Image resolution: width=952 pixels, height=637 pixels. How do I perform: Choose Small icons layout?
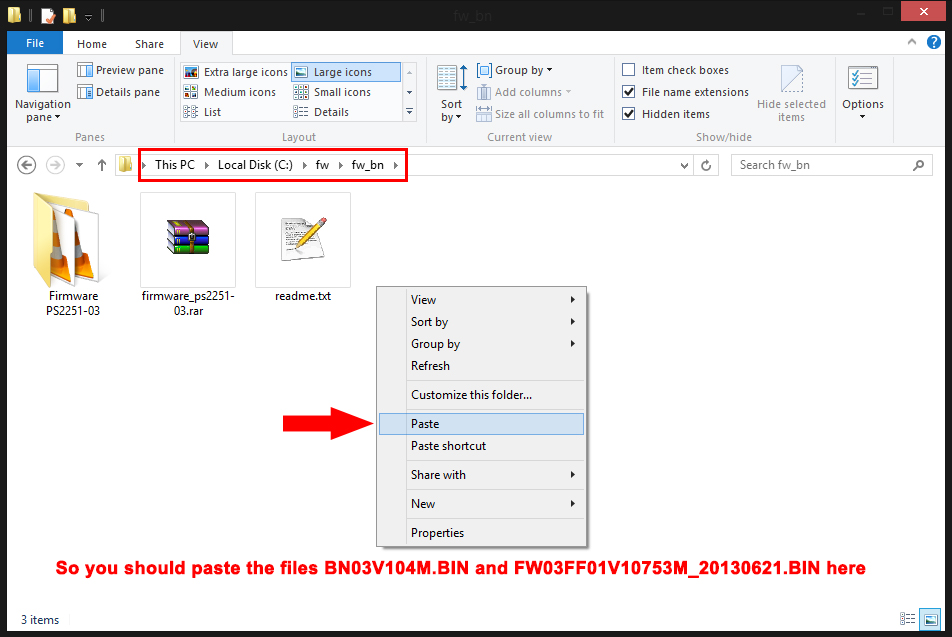click(332, 92)
